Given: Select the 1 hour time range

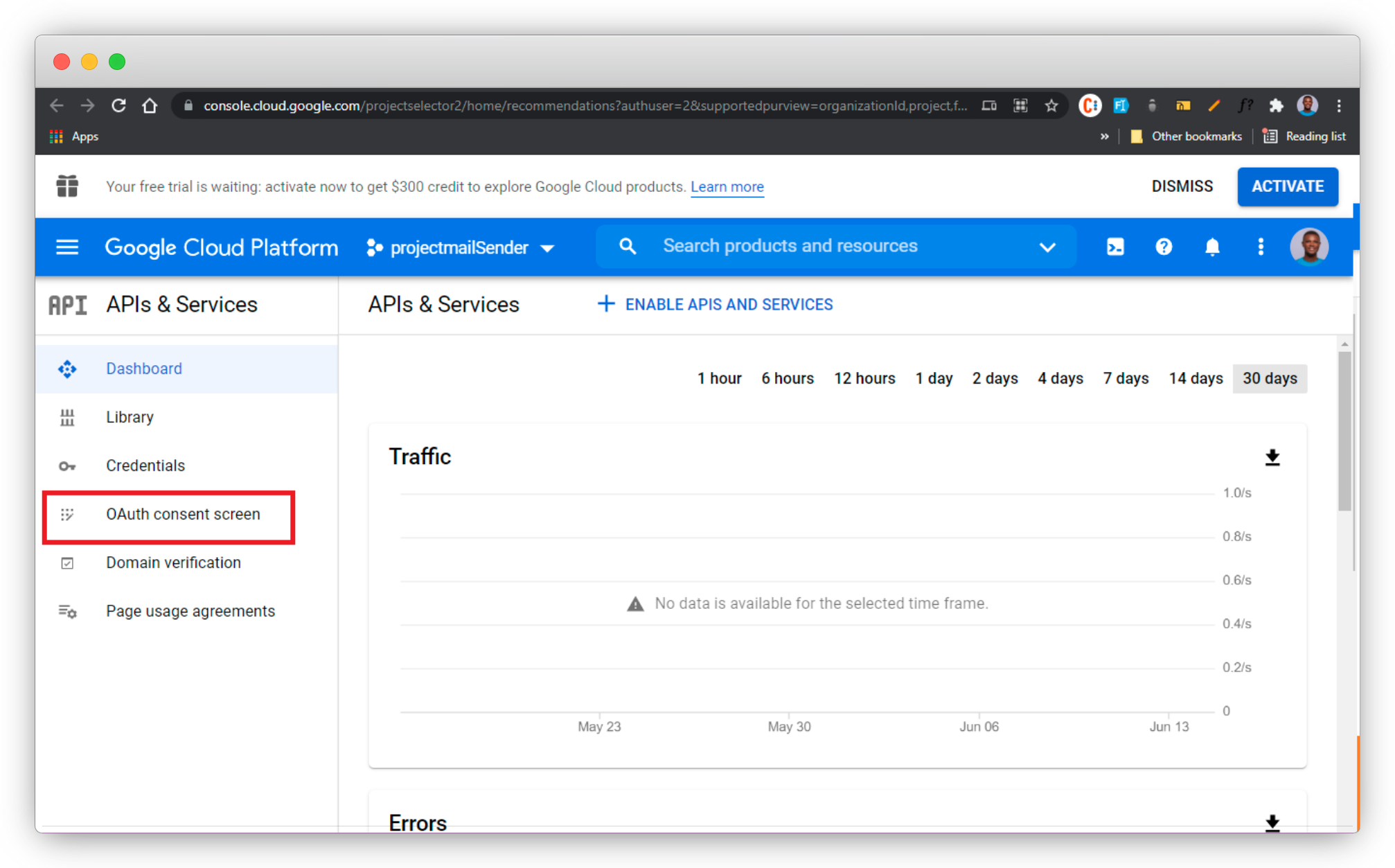Looking at the screenshot, I should (x=719, y=378).
